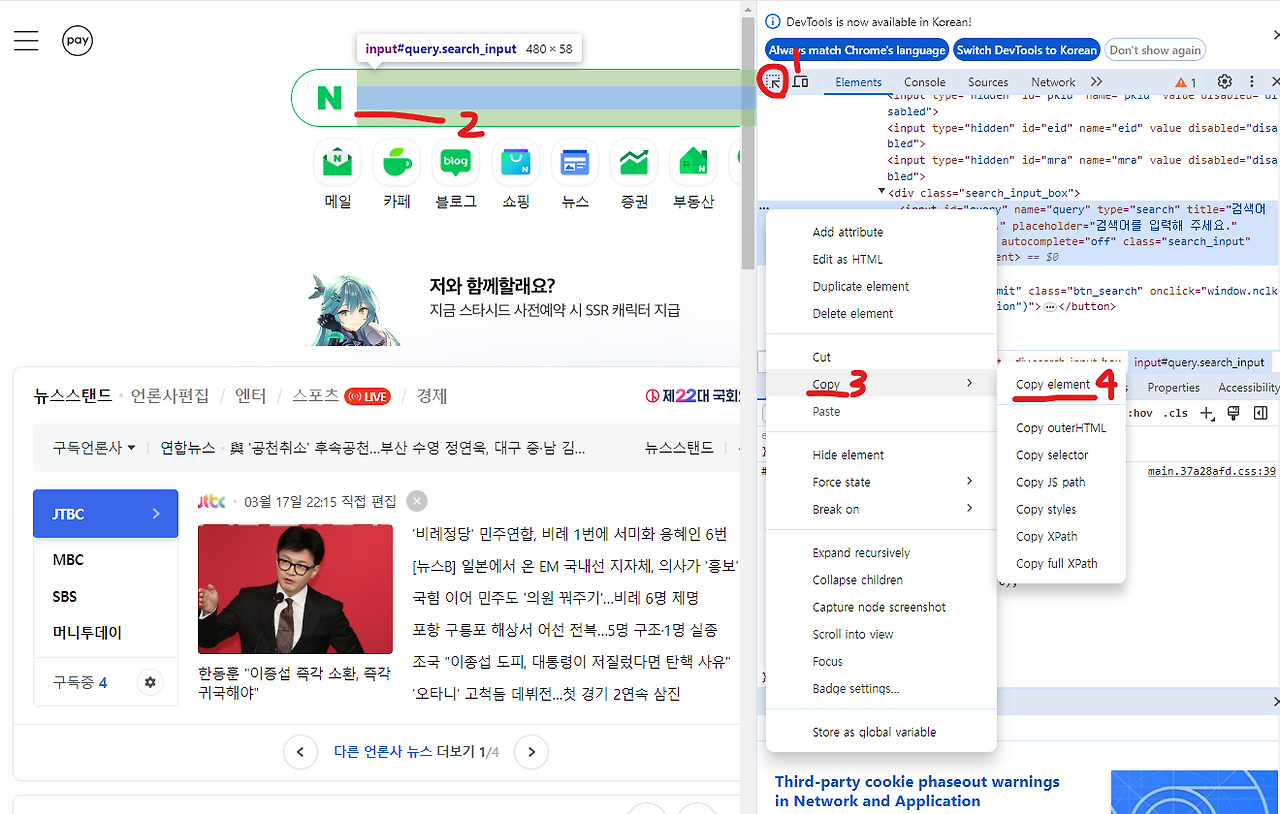This screenshot has width=1280, height=814.
Task: Click Switch DevTools to Korean button
Action: pos(1027,50)
